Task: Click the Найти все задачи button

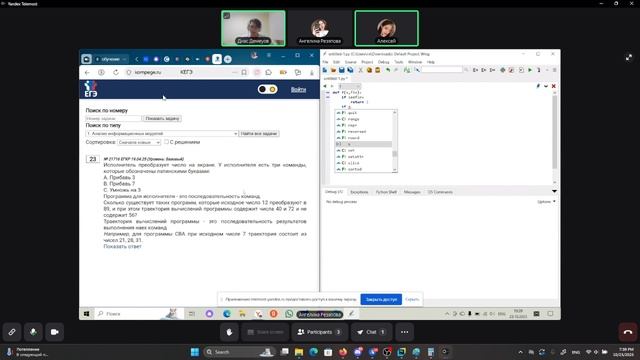Action: click(x=259, y=133)
